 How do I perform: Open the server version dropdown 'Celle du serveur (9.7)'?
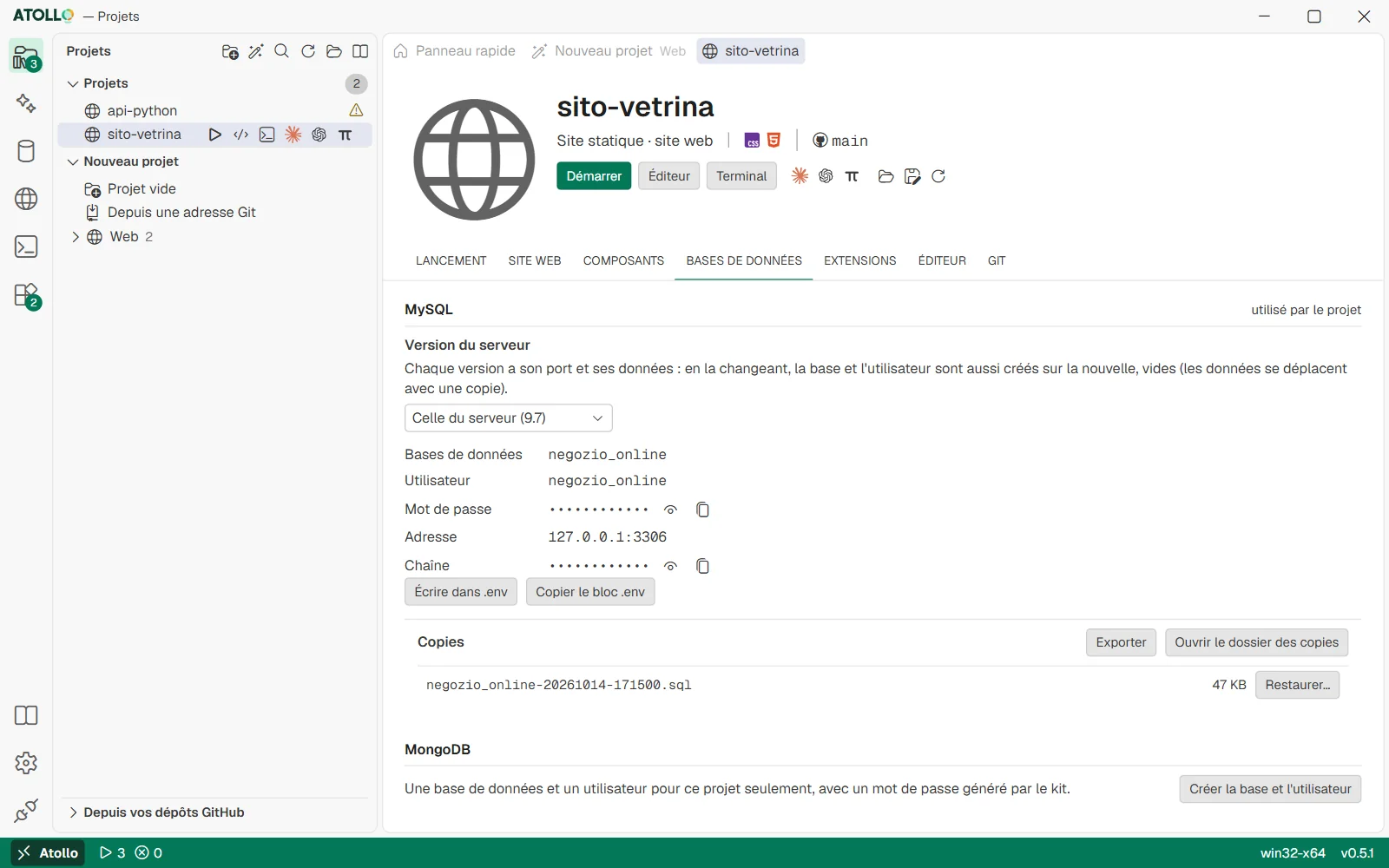click(509, 418)
